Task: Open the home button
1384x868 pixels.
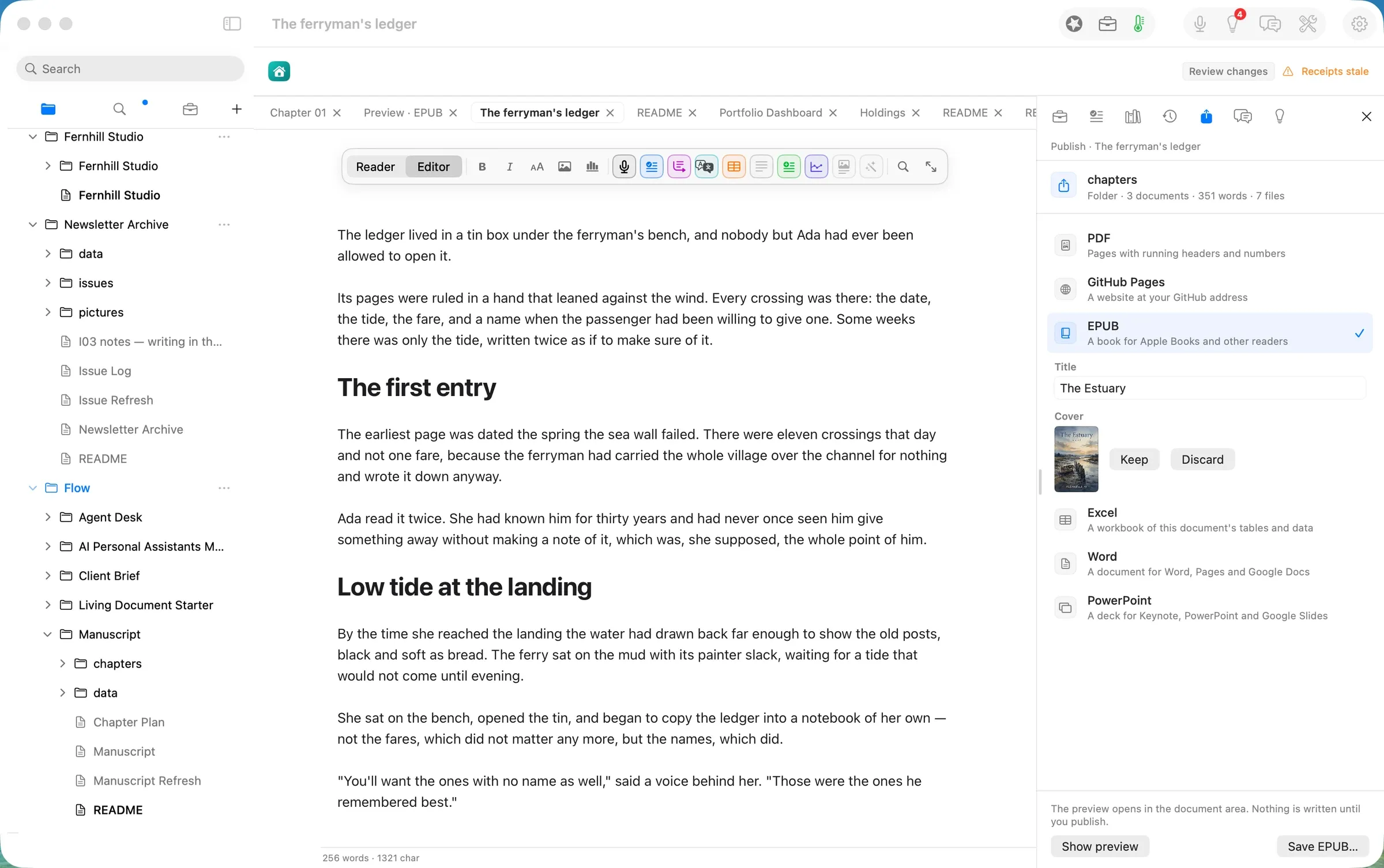Action: 279,71
